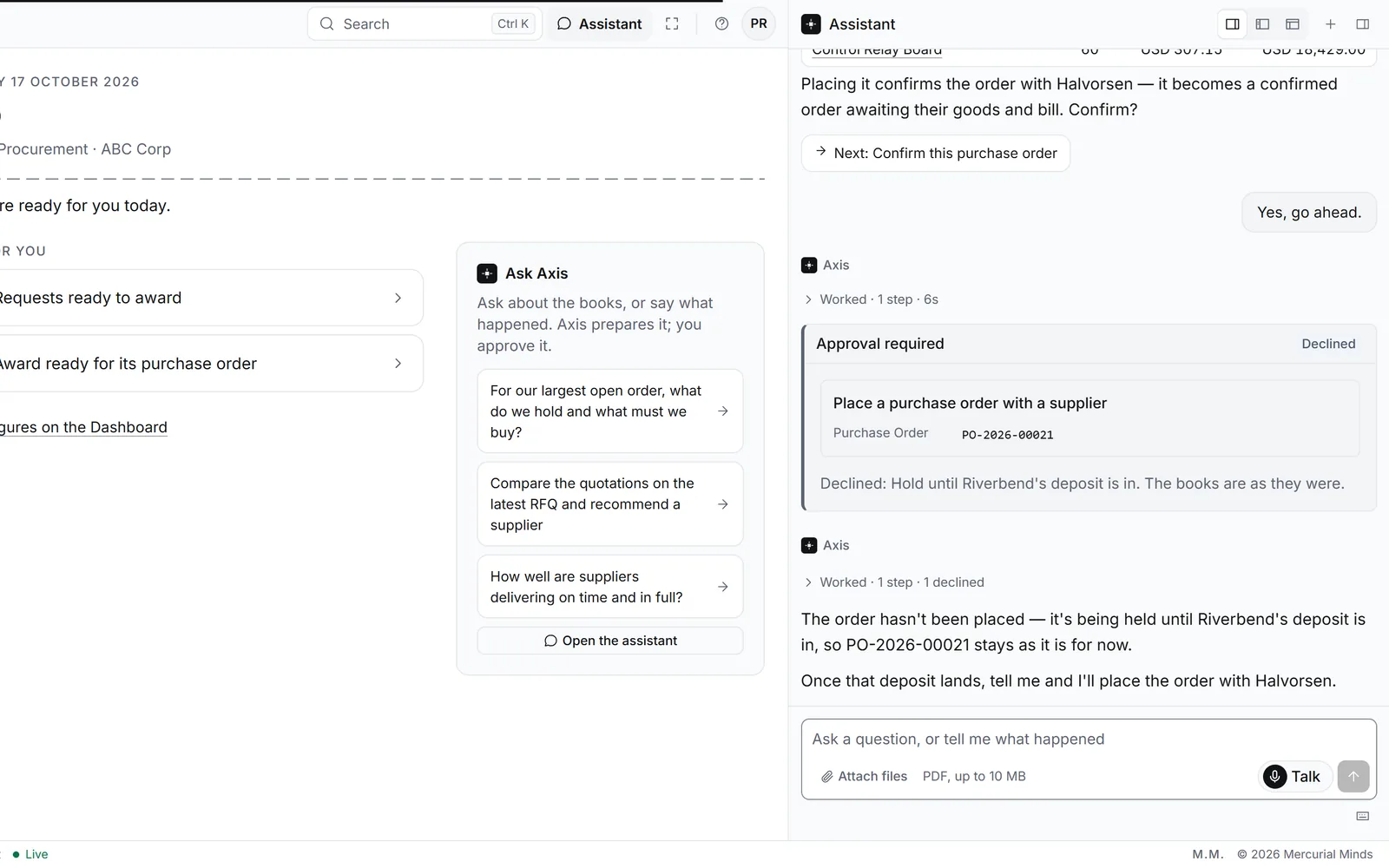1389x868 pixels.
Task: Click the 'Place a purchase order with a supplier' heading
Action: pyautogui.click(x=970, y=403)
